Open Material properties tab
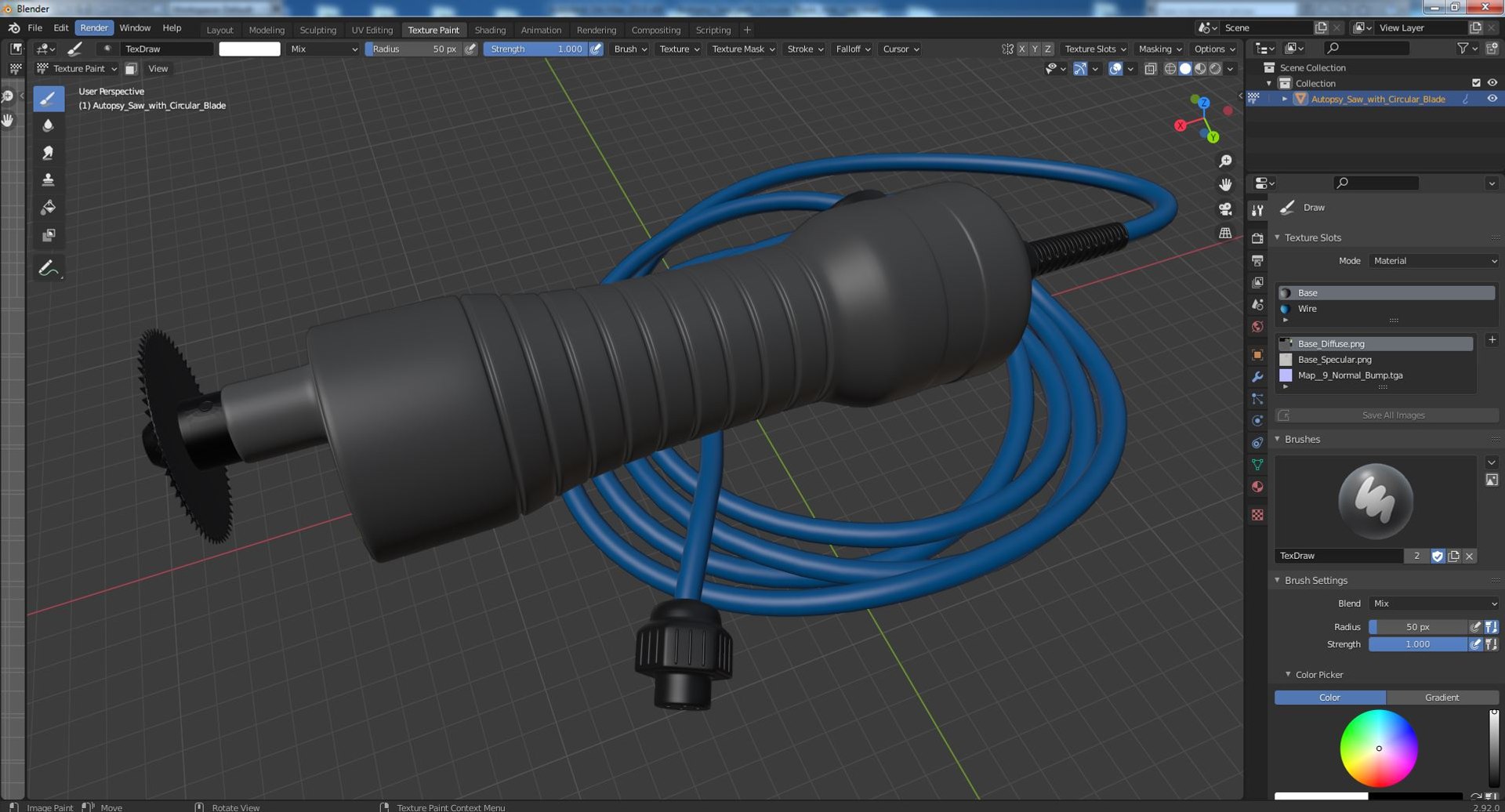1505x812 pixels. [x=1257, y=487]
